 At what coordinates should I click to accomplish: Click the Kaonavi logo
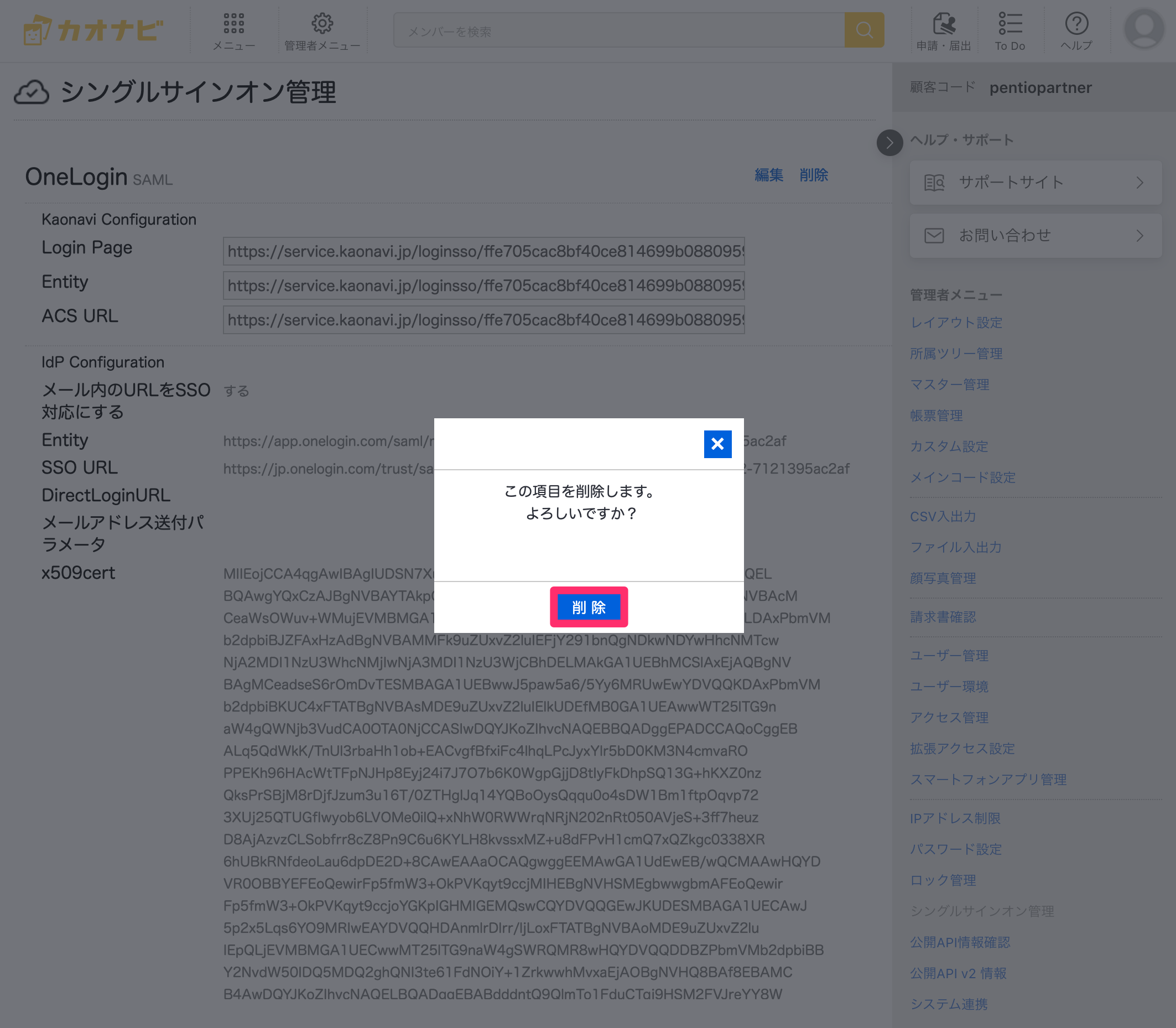93,29
